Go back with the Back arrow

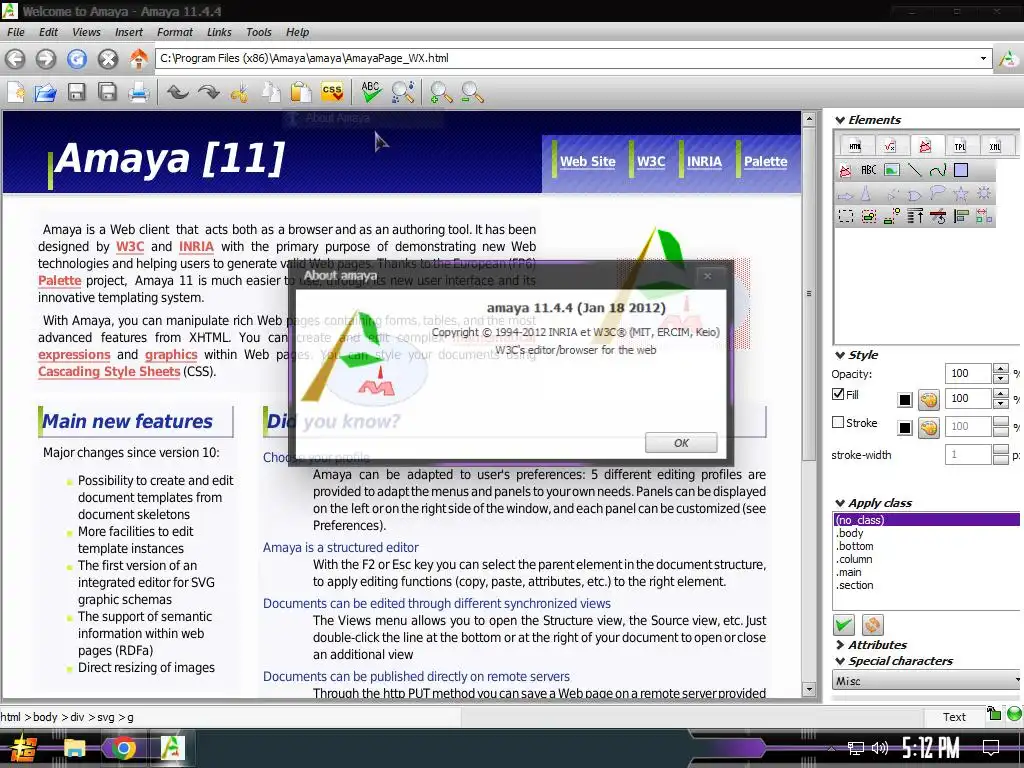16,59
